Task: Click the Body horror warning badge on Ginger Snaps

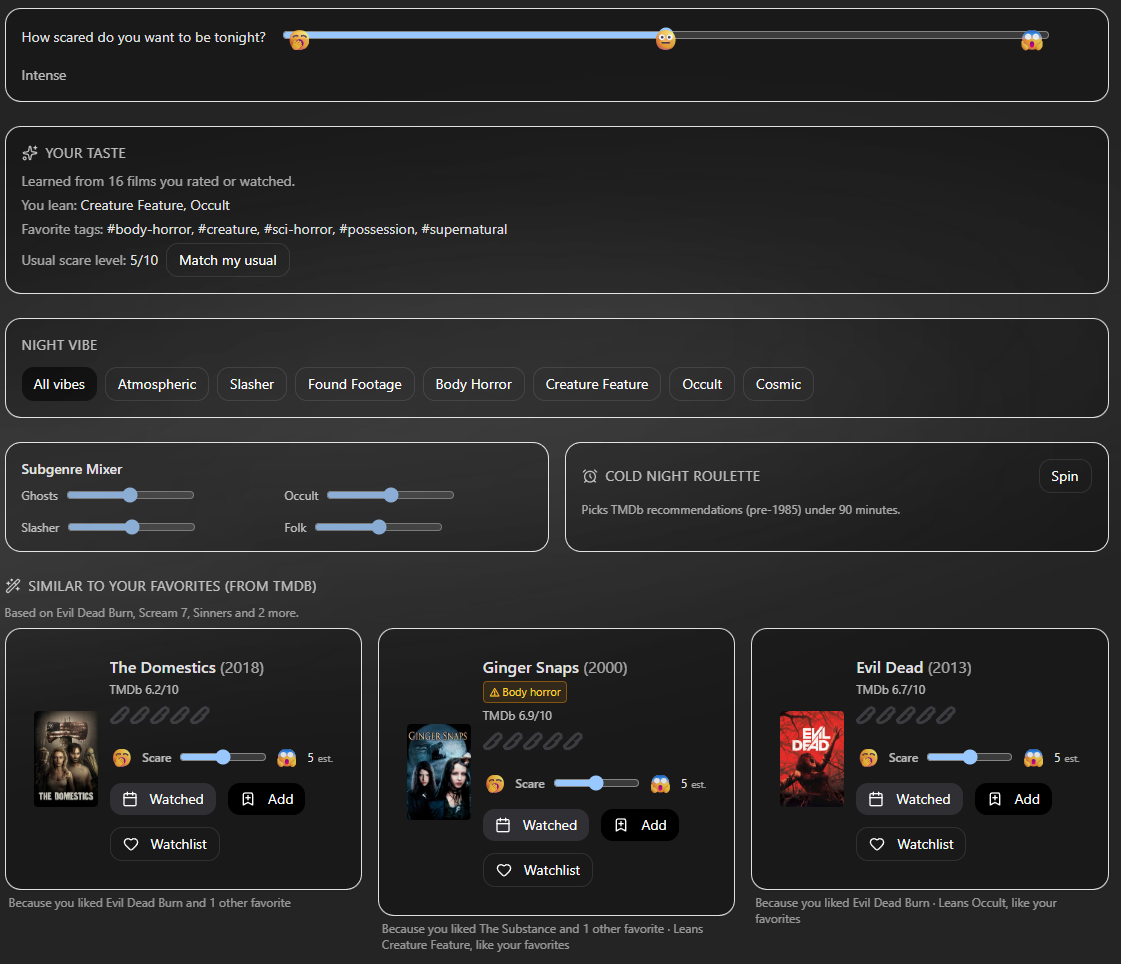Action: click(525, 692)
